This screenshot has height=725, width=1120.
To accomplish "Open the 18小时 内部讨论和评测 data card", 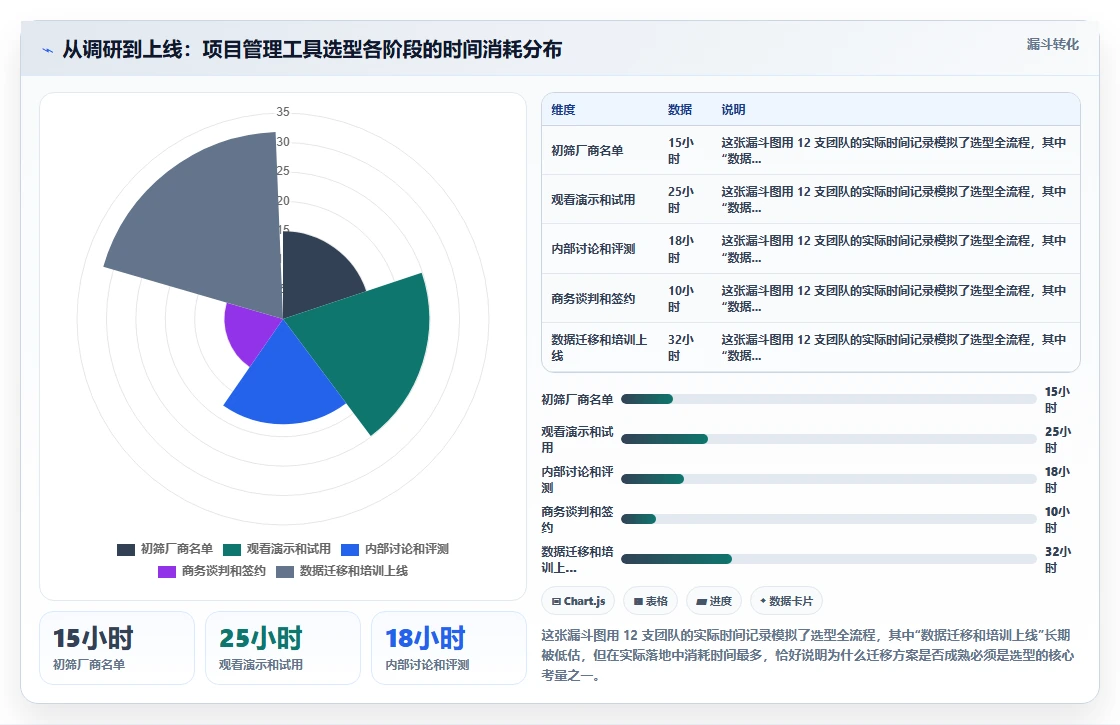I will (x=449, y=648).
